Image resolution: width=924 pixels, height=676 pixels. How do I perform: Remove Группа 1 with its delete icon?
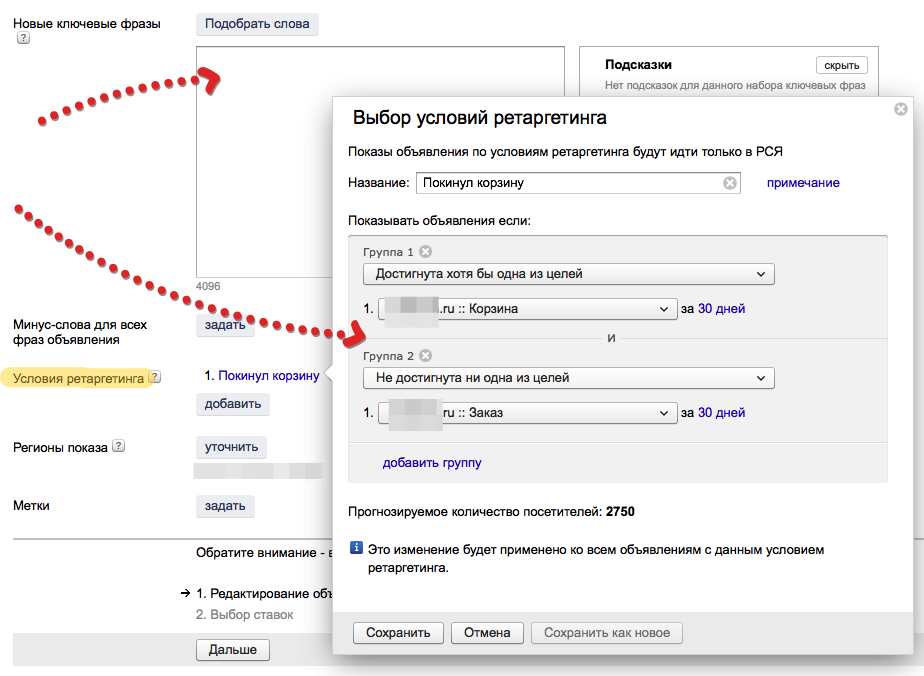(425, 252)
